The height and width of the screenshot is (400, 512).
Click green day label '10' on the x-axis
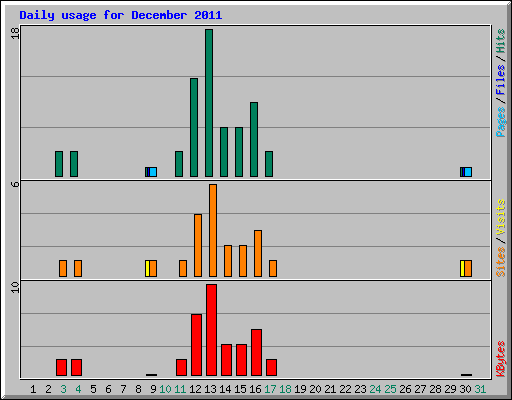click(x=165, y=389)
